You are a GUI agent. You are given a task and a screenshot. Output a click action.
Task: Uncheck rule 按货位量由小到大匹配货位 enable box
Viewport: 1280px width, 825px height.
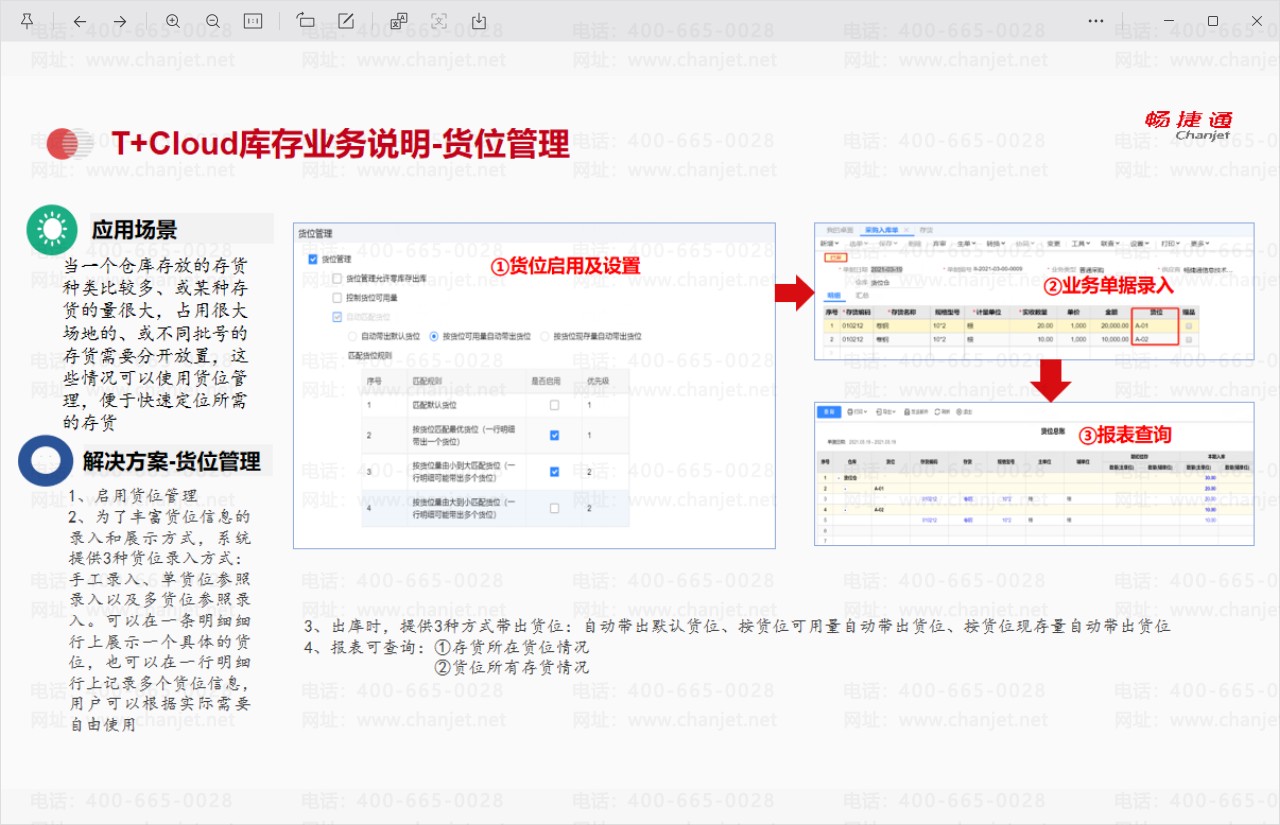554,471
